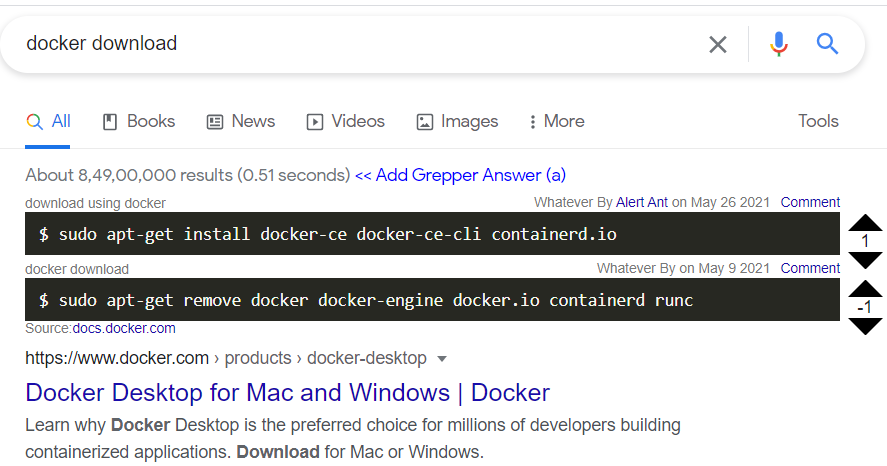Switch to Images results
This screenshot has width=887, height=466.
pos(457,121)
